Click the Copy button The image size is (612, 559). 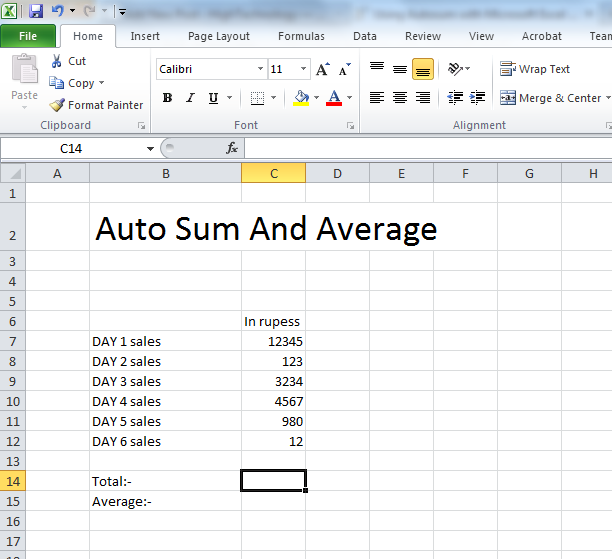click(71, 83)
